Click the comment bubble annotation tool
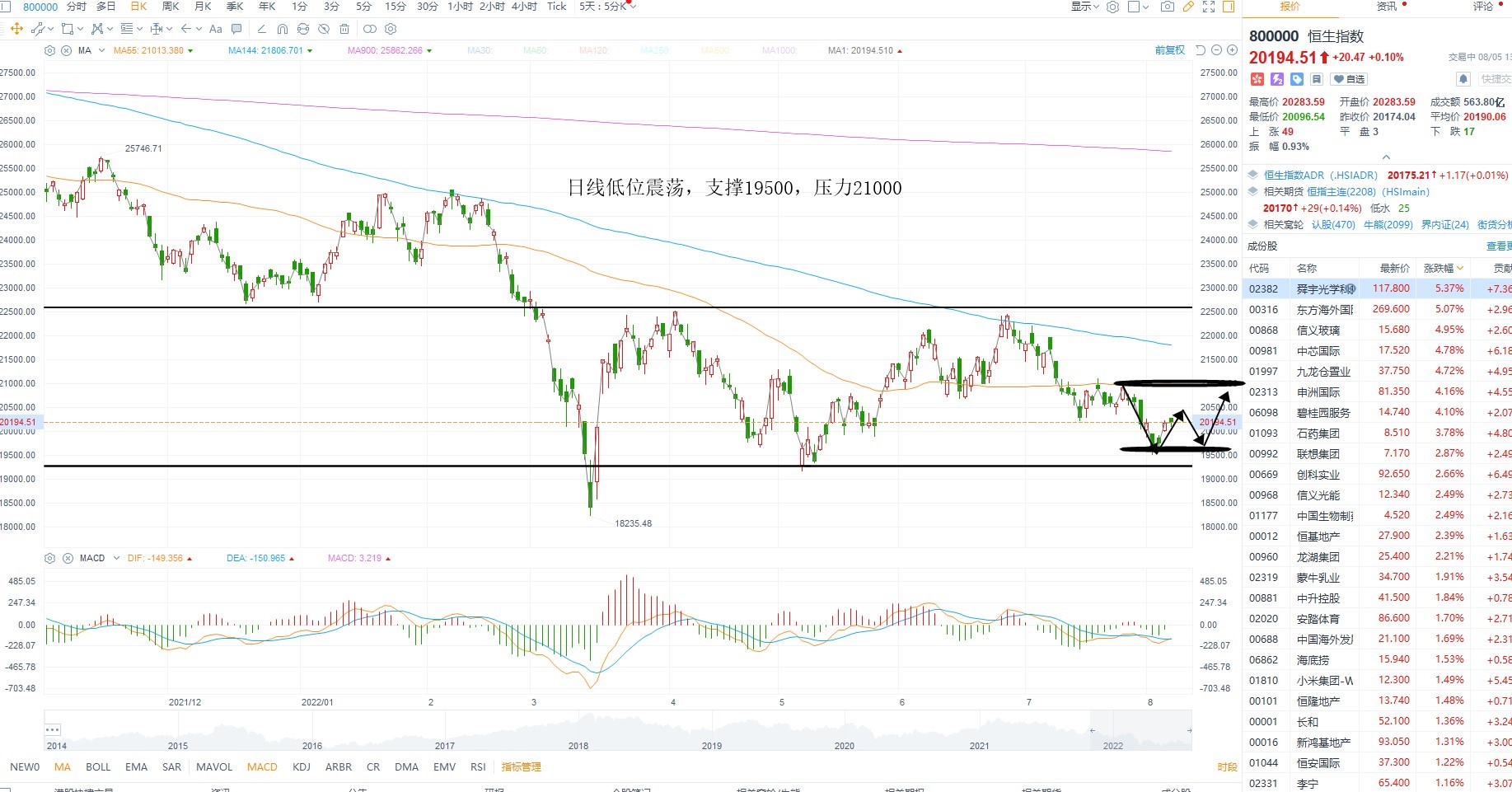The width and height of the screenshot is (1512, 792). (x=236, y=29)
